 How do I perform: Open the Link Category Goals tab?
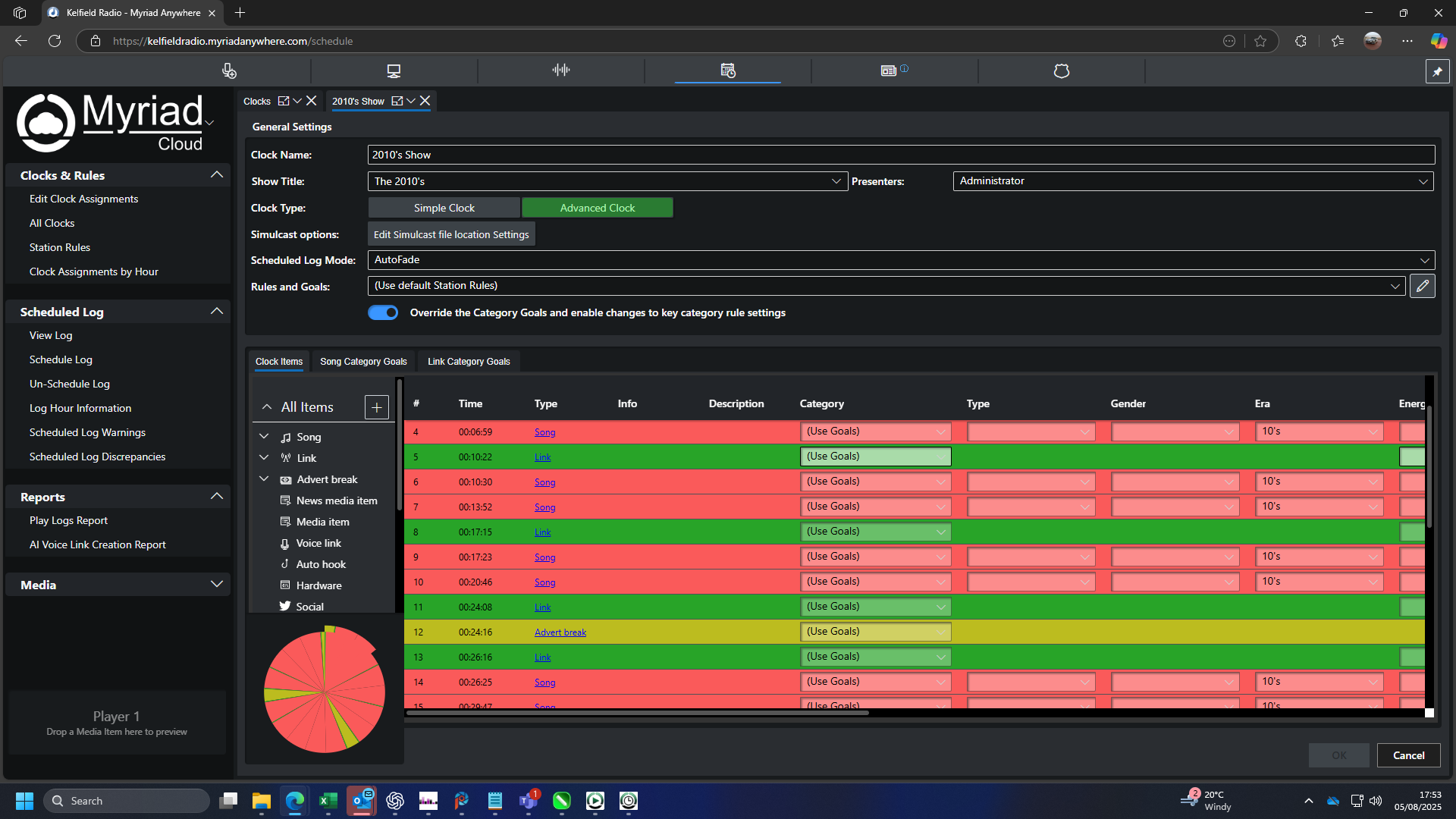[x=468, y=361]
